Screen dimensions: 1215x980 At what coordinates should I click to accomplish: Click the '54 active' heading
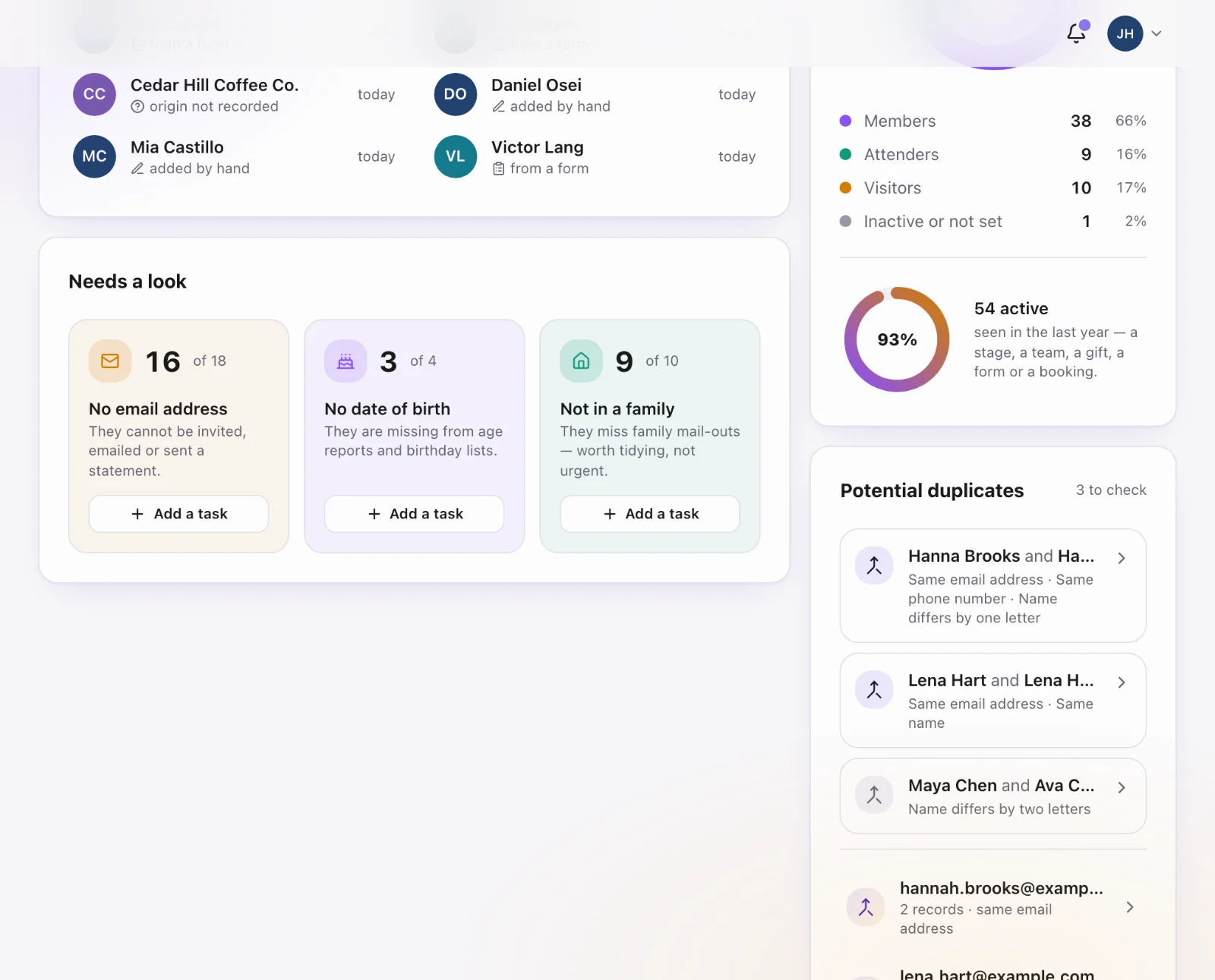pos(1011,308)
